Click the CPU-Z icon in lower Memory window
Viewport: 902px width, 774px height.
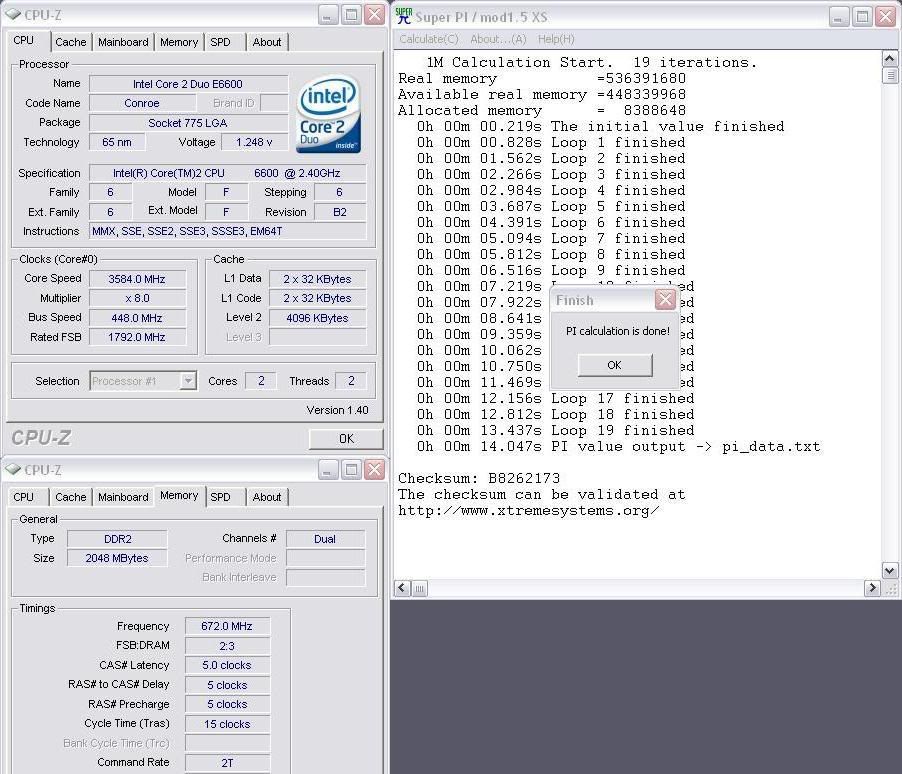click(13, 470)
